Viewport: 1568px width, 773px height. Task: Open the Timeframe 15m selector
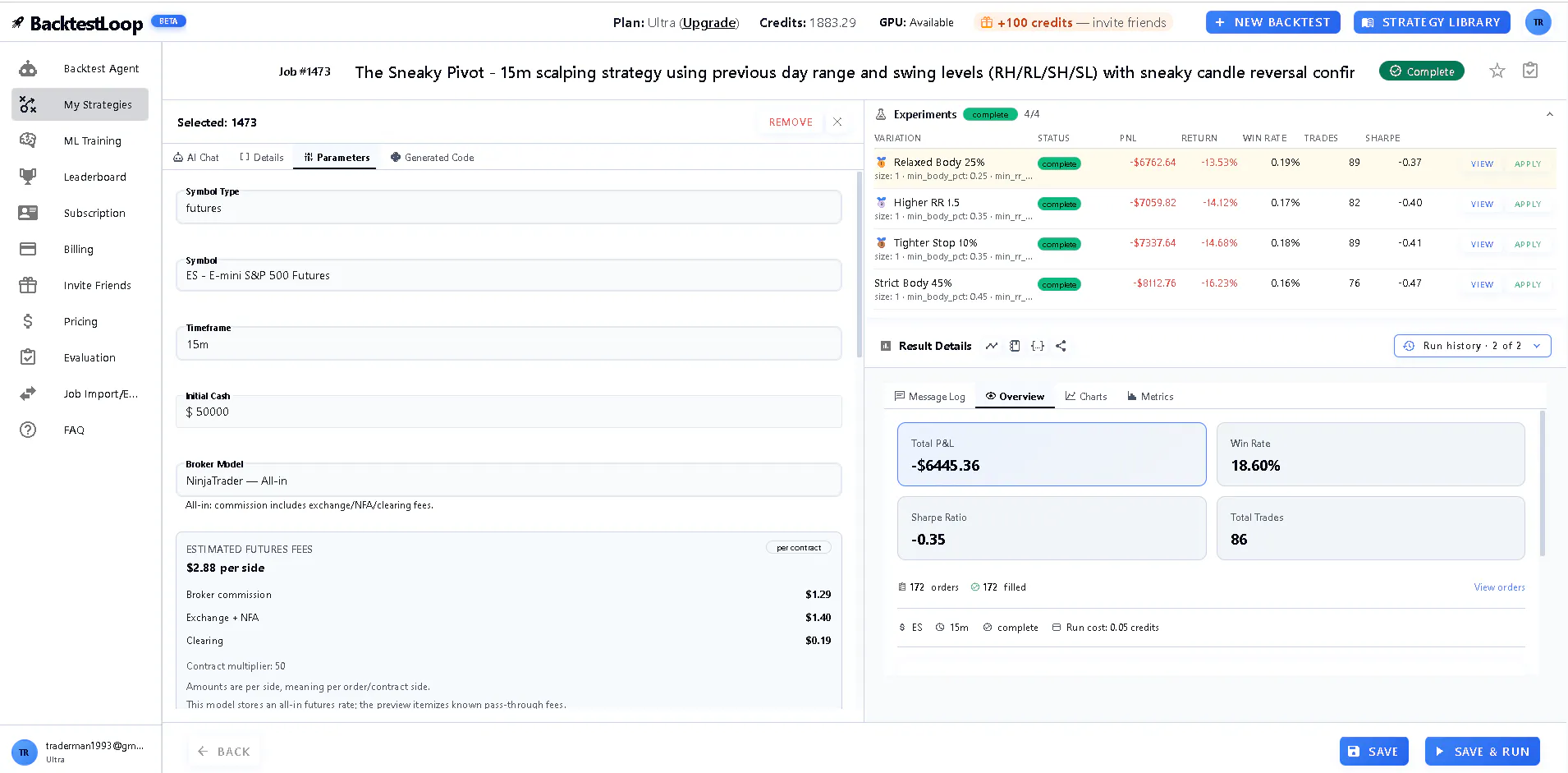(509, 343)
